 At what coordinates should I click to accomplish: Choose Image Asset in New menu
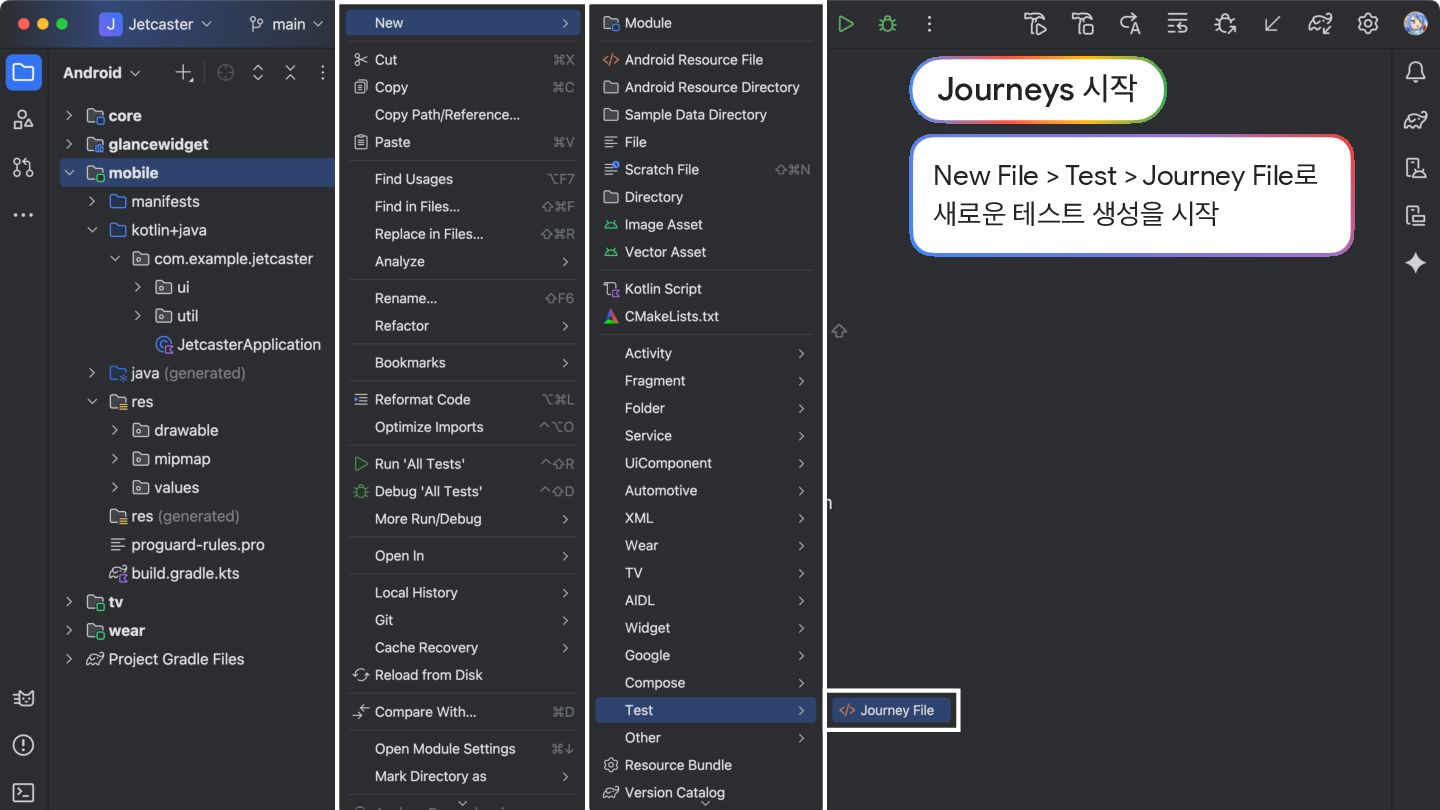point(706,225)
